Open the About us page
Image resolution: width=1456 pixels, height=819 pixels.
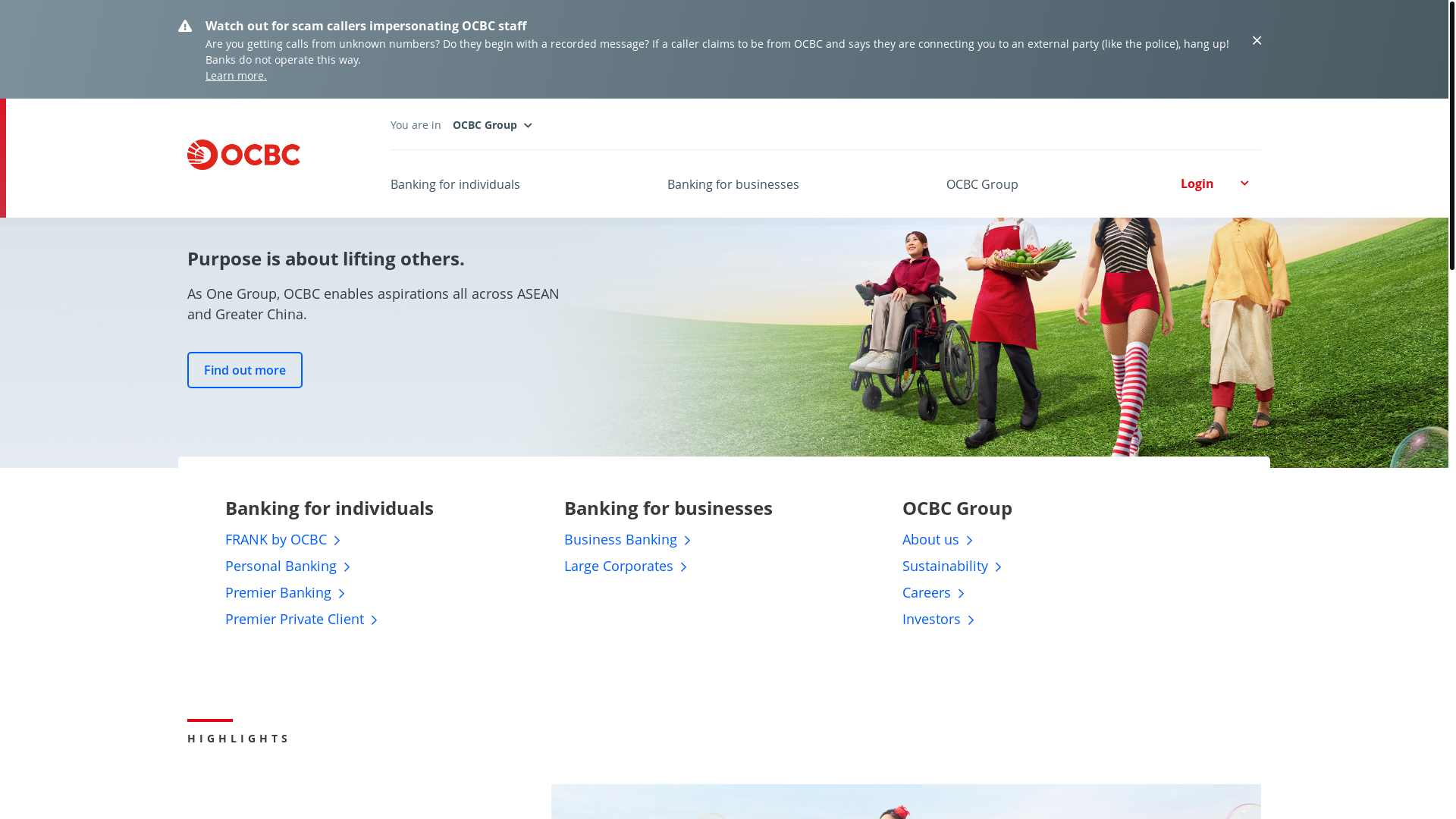tap(937, 539)
